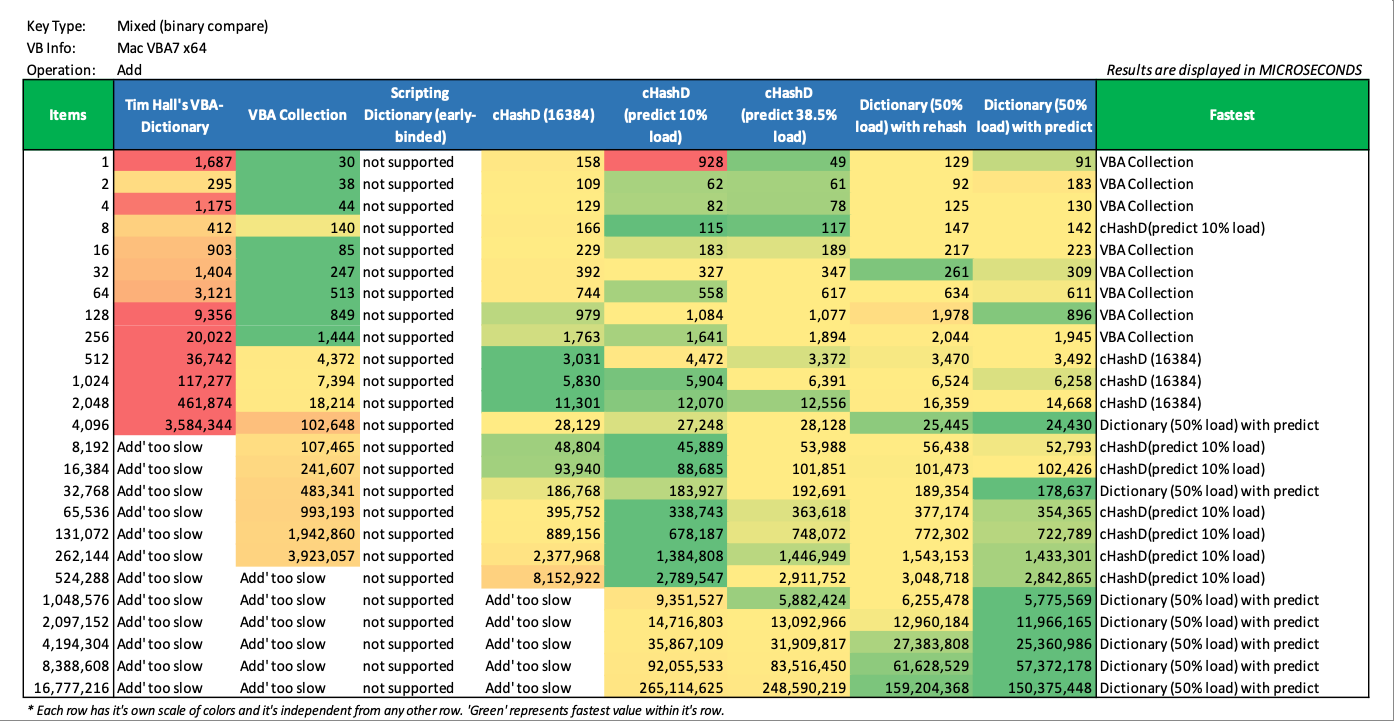Screen dimensions: 1394x722
Task: Select the cHashD (predict 38.5% load) header
Action: (x=789, y=115)
